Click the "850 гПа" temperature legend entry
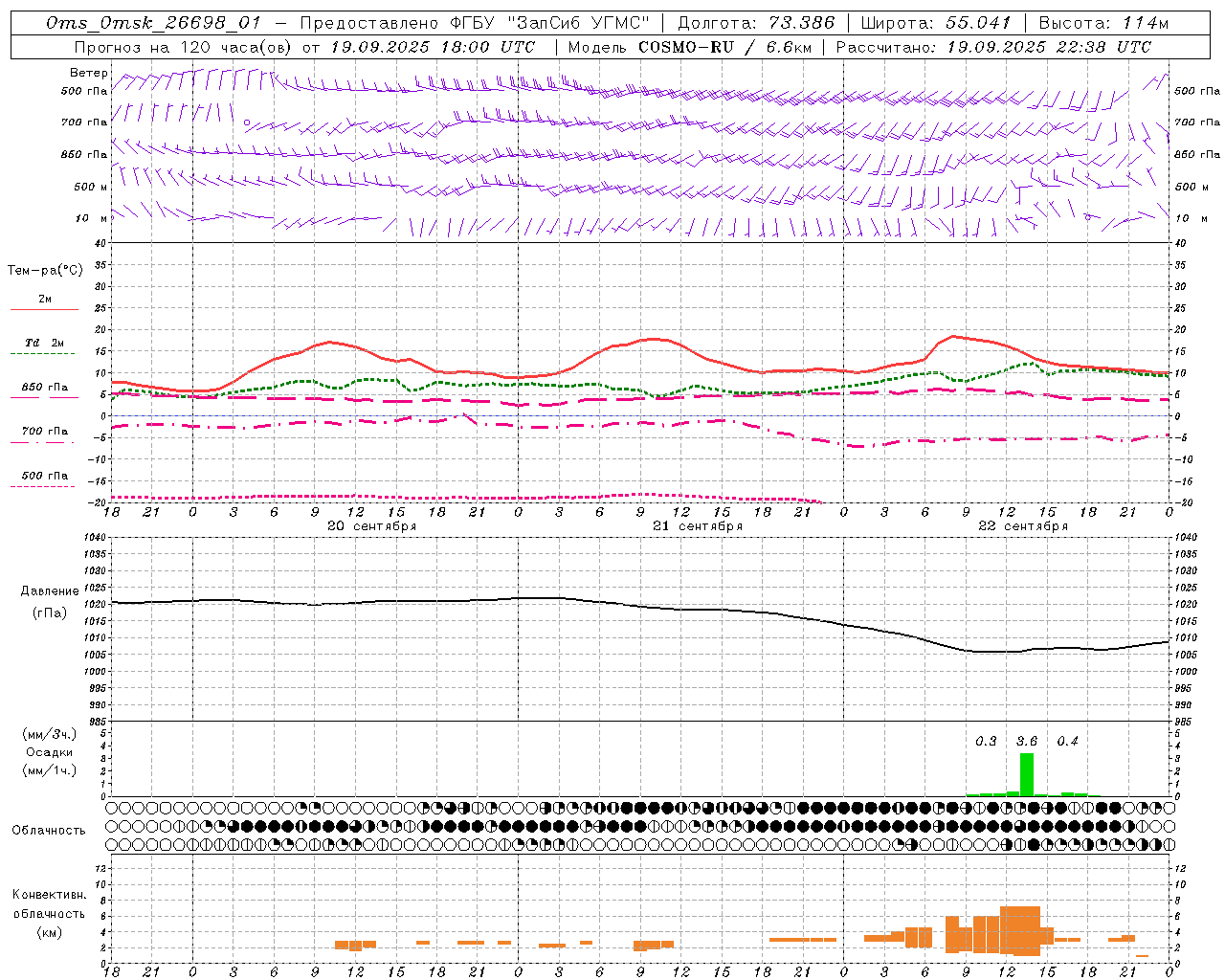Image resolution: width=1225 pixels, height=980 pixels. [45, 388]
